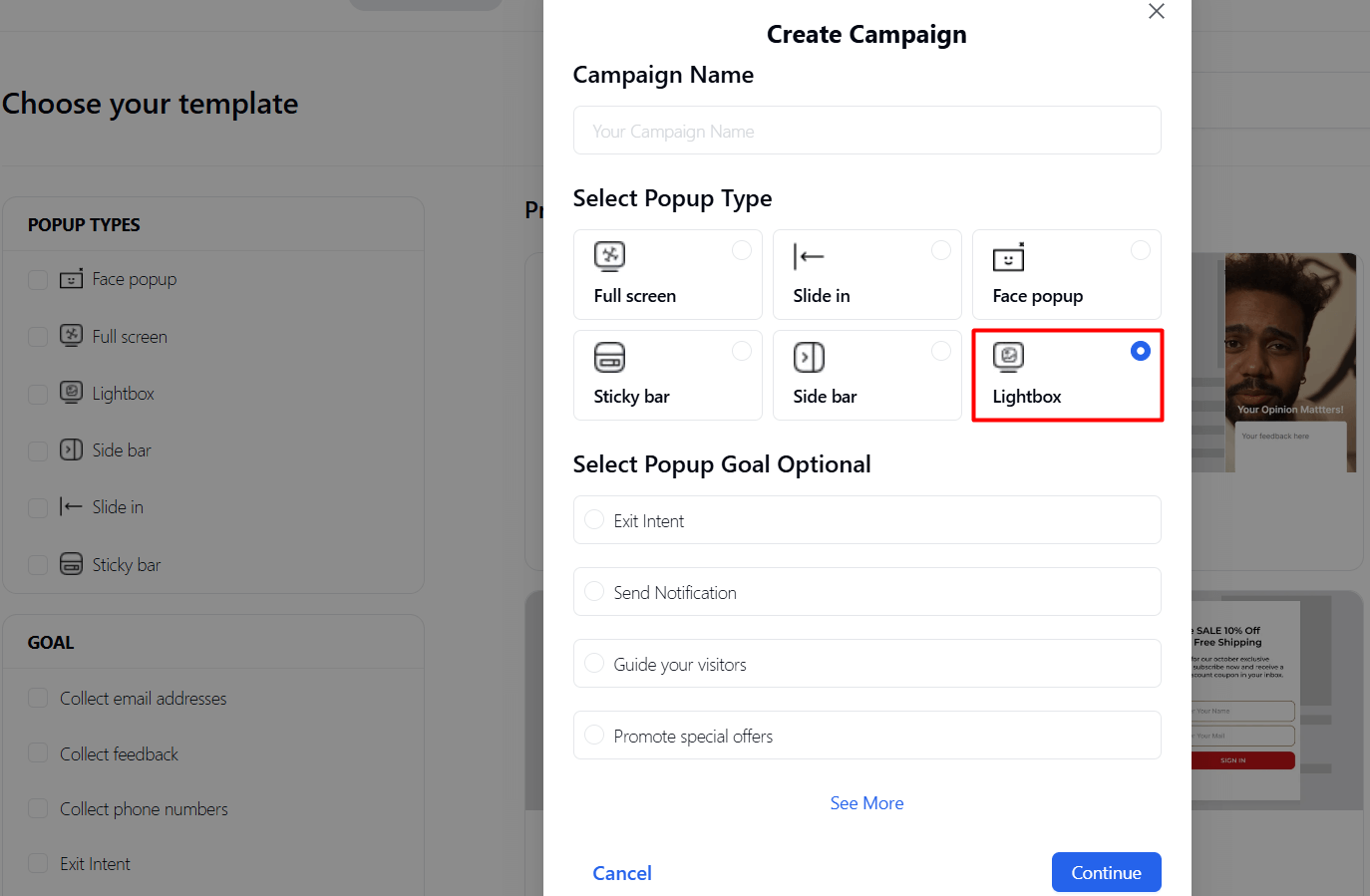1370x896 pixels.
Task: Click the Side bar icon in the dialog
Action: [x=809, y=357]
